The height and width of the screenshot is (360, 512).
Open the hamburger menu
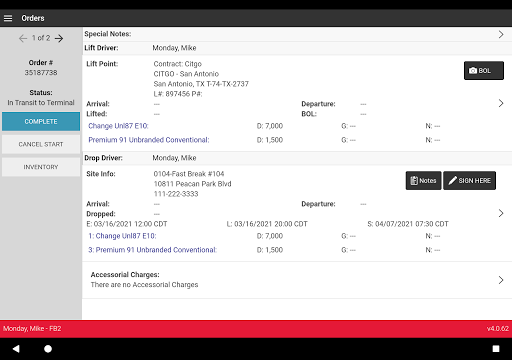click(x=8, y=18)
